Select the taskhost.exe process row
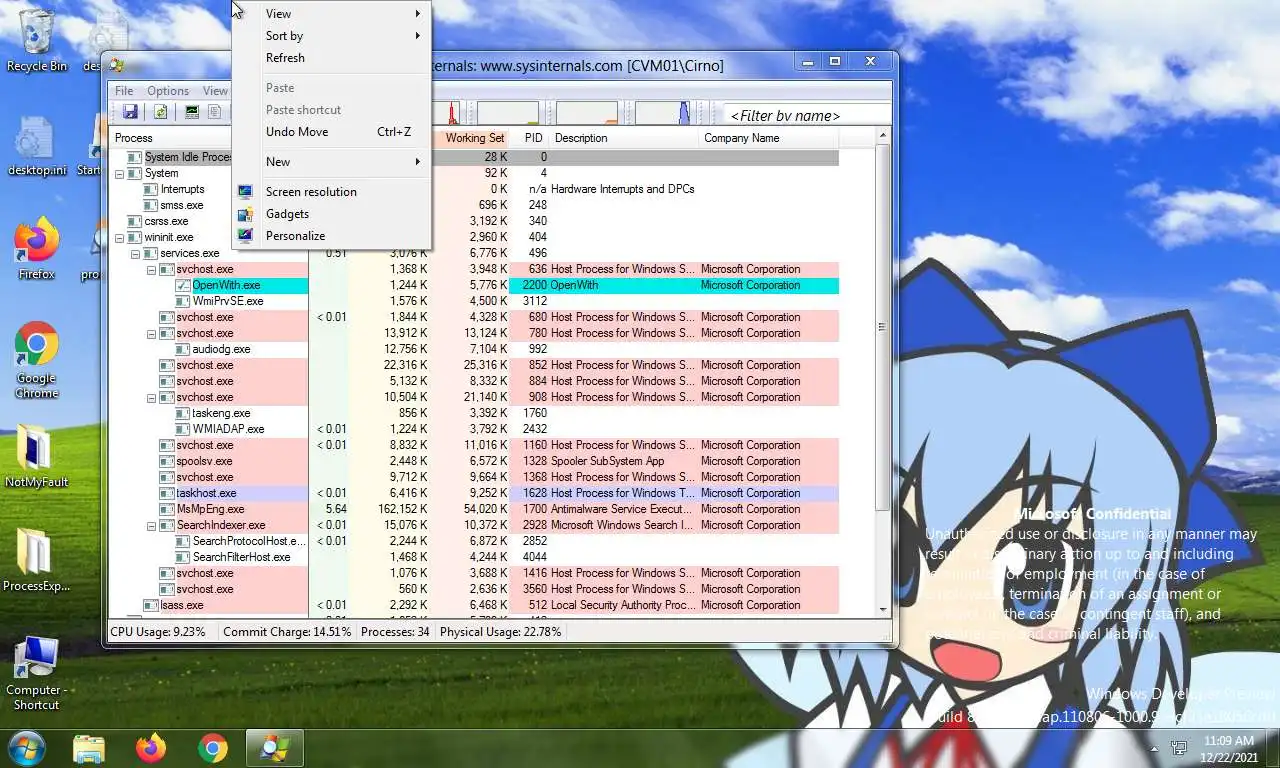This screenshot has width=1280, height=768. pyautogui.click(x=474, y=493)
